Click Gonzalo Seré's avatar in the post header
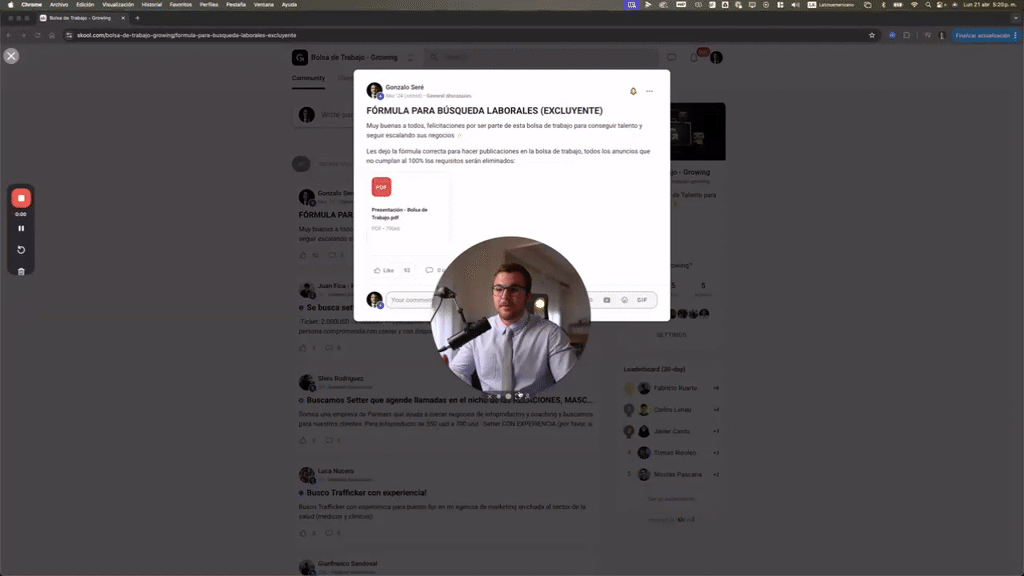Screen dimensions: 1024x576 point(374,90)
